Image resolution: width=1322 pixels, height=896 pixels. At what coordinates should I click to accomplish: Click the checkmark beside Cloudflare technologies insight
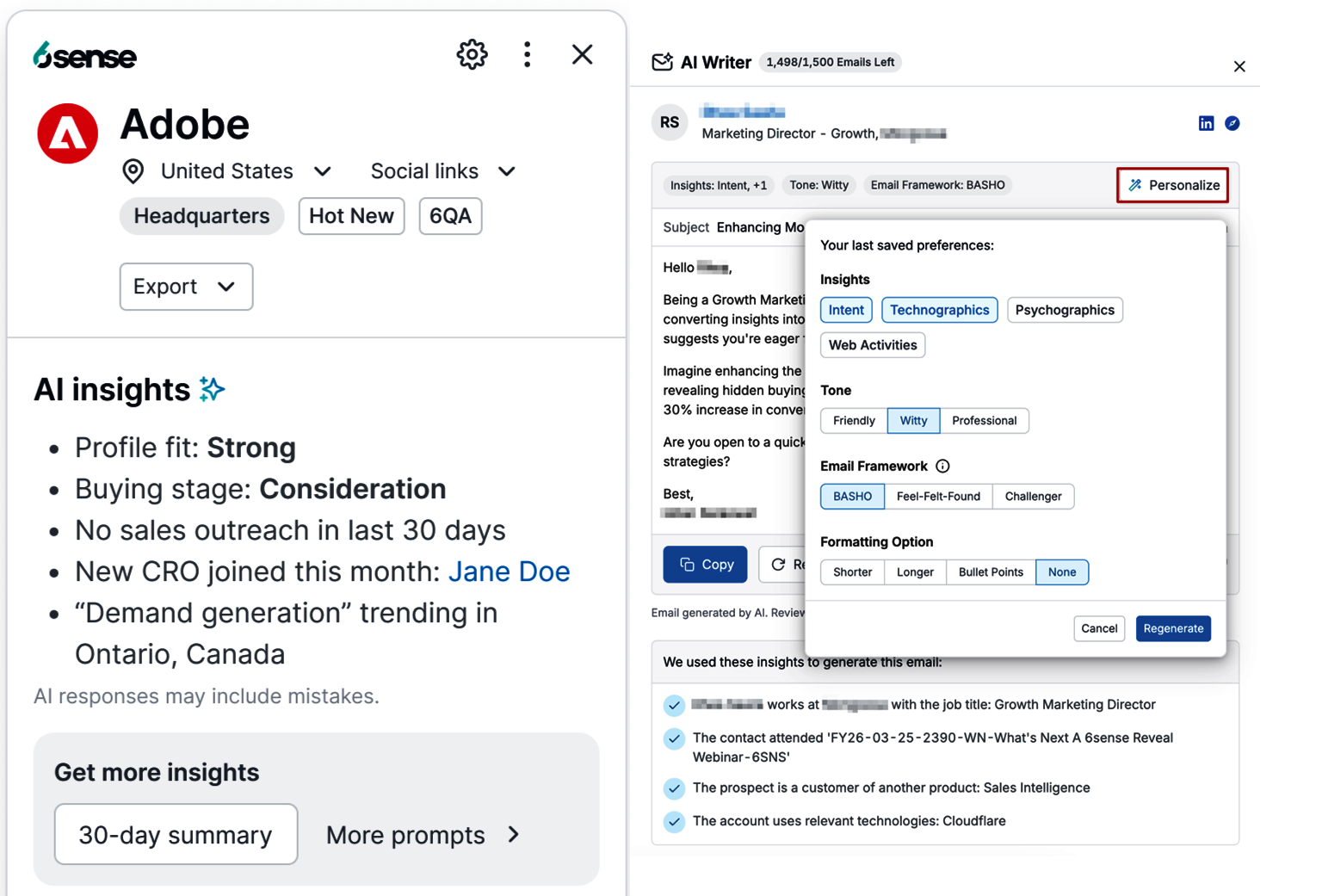coord(674,822)
